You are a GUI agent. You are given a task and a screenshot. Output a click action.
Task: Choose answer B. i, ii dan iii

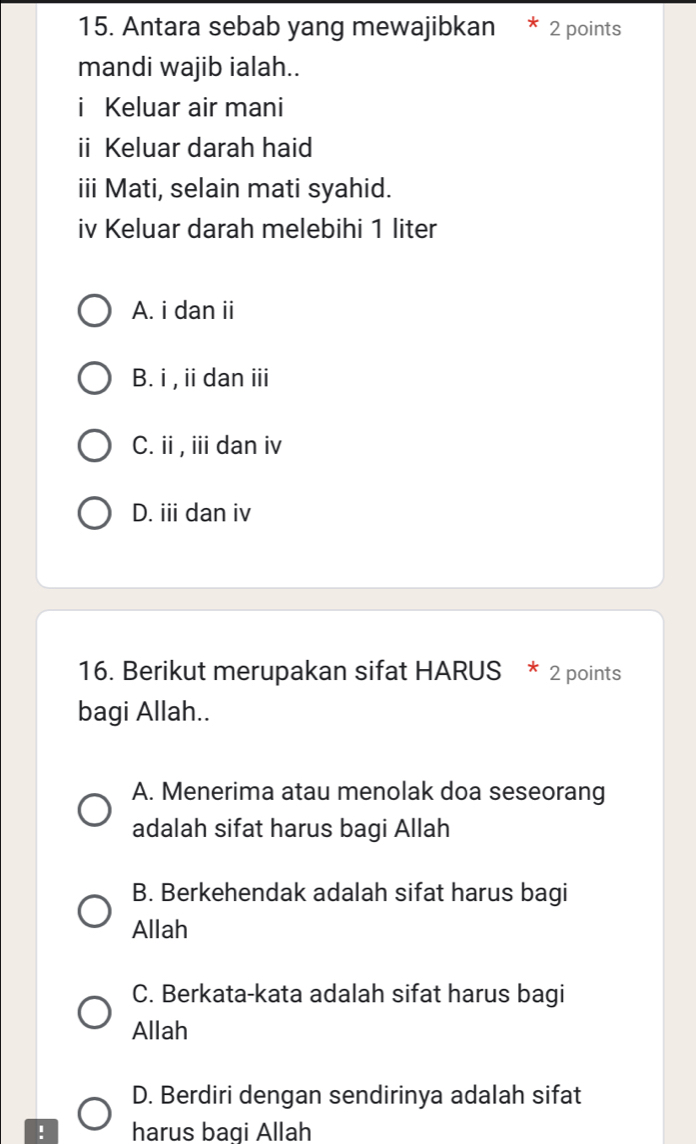[x=94, y=378]
